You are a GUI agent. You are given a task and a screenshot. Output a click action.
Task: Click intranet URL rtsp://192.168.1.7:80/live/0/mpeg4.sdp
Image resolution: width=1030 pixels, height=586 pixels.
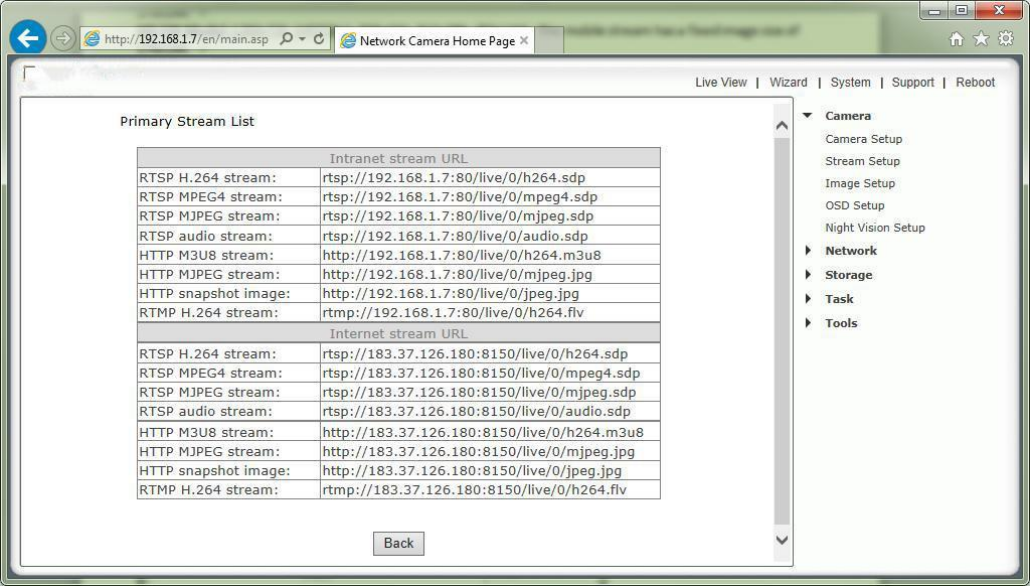pyautogui.click(x=460, y=196)
